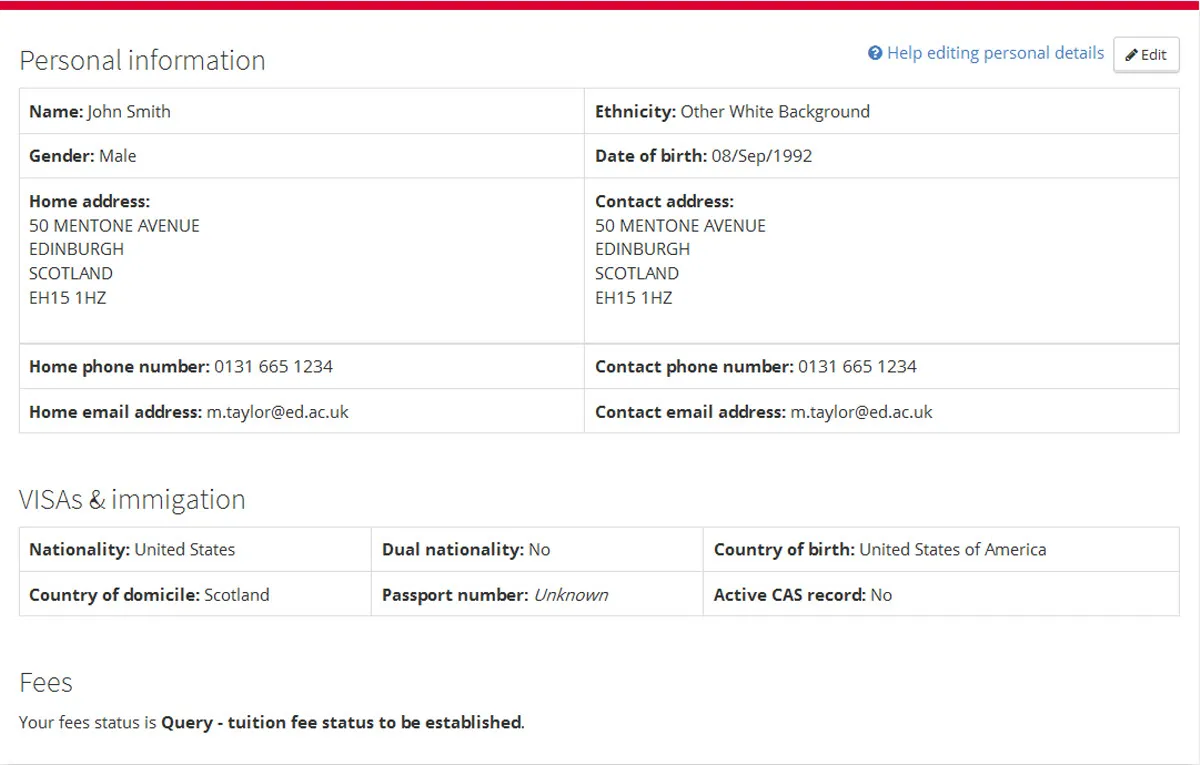Click the Ethnicity value Other White Background
Viewport: 1200px width, 765px height.
click(774, 112)
